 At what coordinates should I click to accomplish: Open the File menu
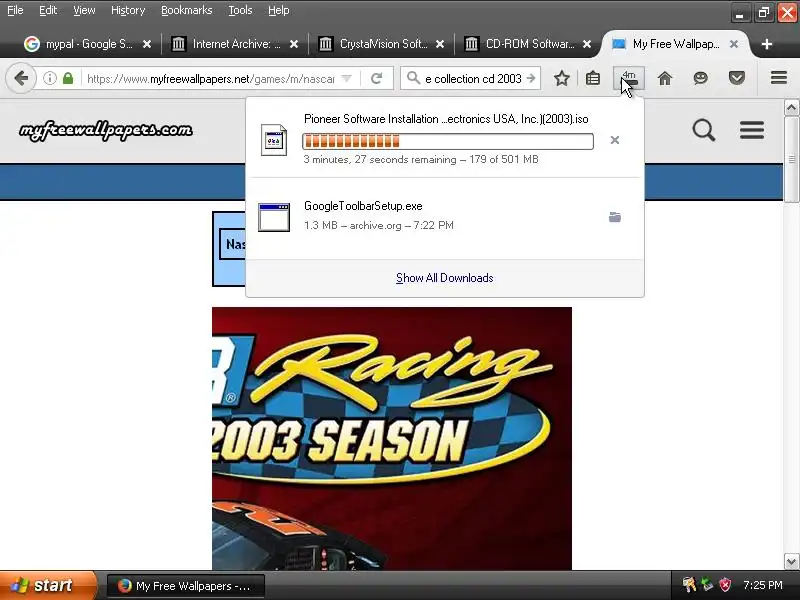15,10
